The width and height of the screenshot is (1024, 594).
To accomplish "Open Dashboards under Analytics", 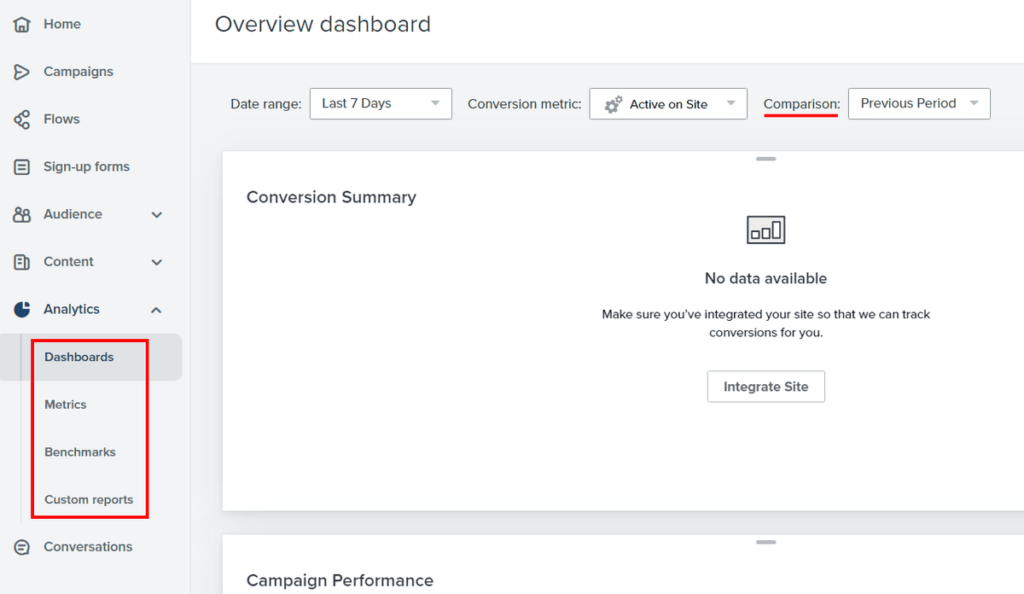I will [x=79, y=357].
